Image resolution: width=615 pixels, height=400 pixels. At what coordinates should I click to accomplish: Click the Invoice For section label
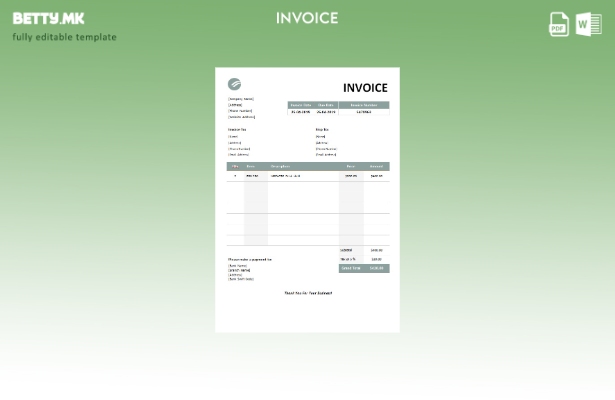(x=237, y=129)
